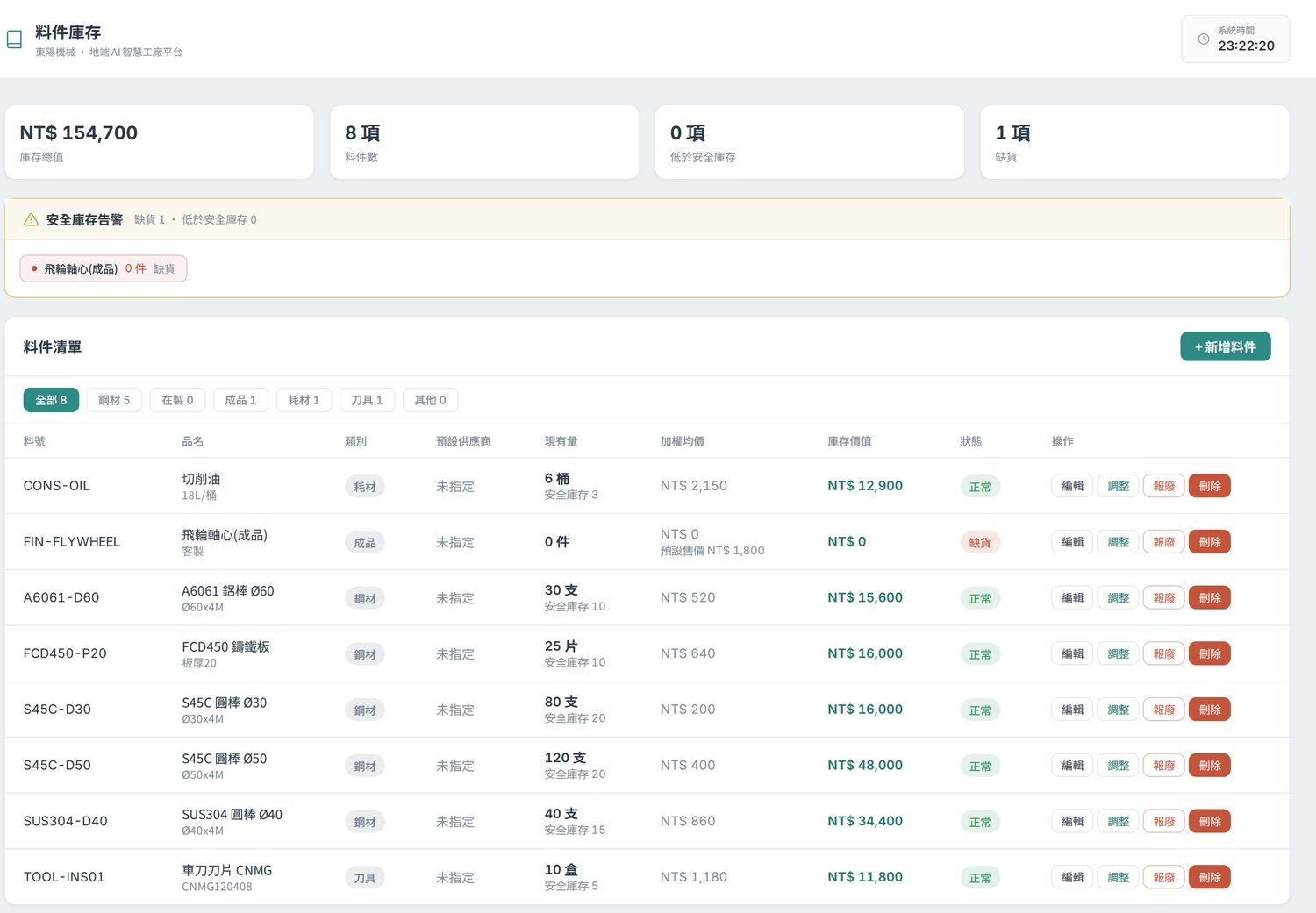The height and width of the screenshot is (913, 1316).
Task: Click the system time 23:22:20
Action: [x=1246, y=46]
